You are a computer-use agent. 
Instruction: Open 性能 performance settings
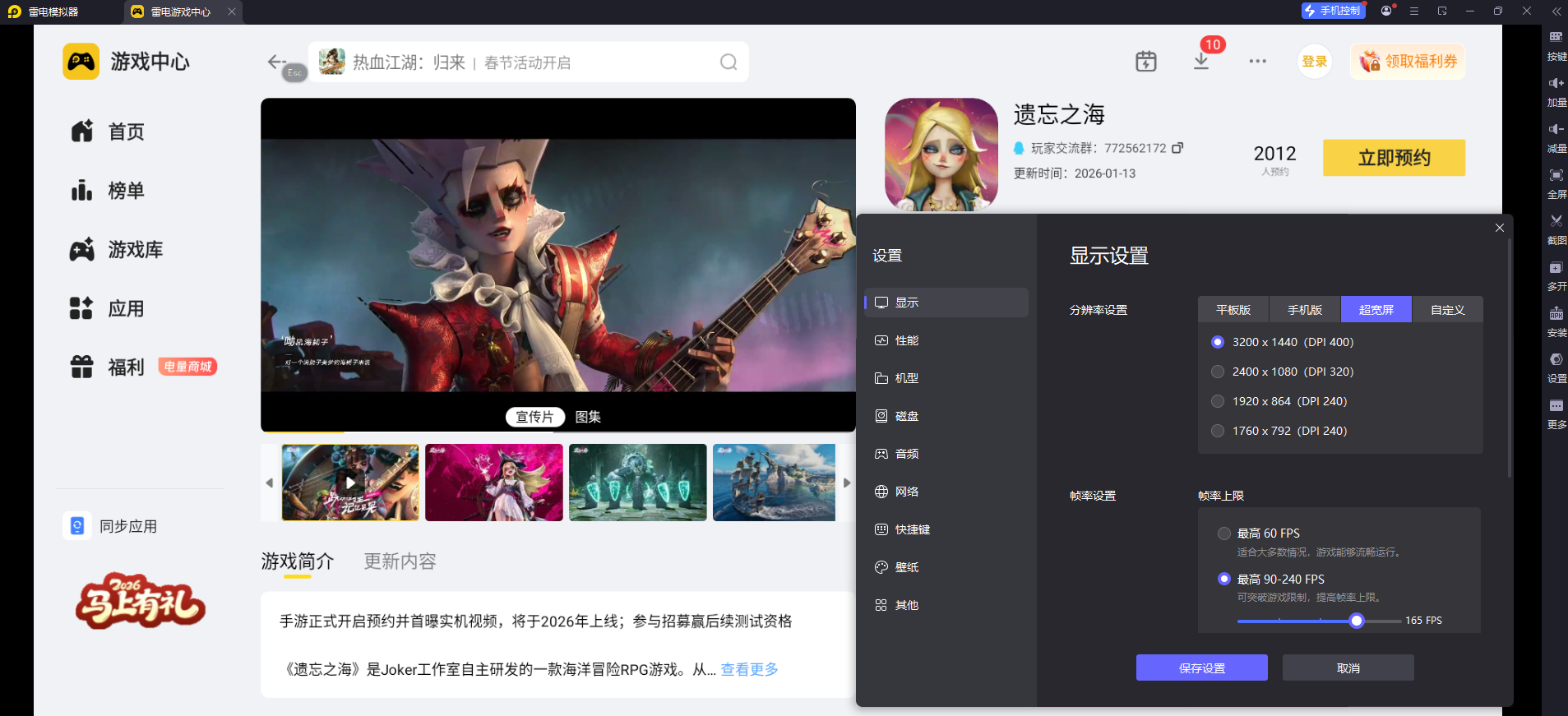(946, 340)
